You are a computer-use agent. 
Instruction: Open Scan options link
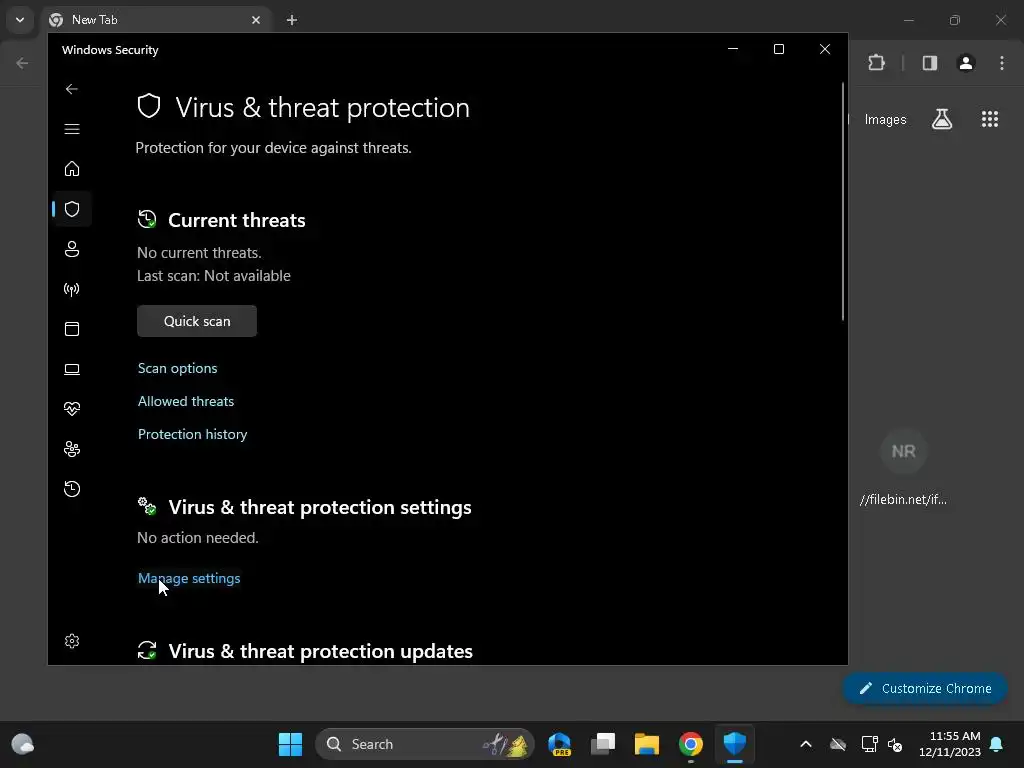(x=178, y=368)
